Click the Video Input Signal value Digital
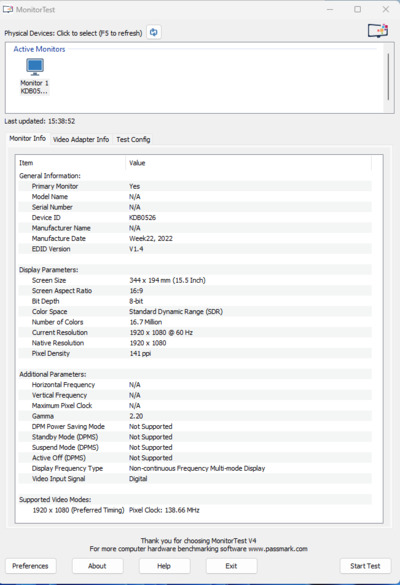Screen dimensions: 400x585 coord(138,479)
